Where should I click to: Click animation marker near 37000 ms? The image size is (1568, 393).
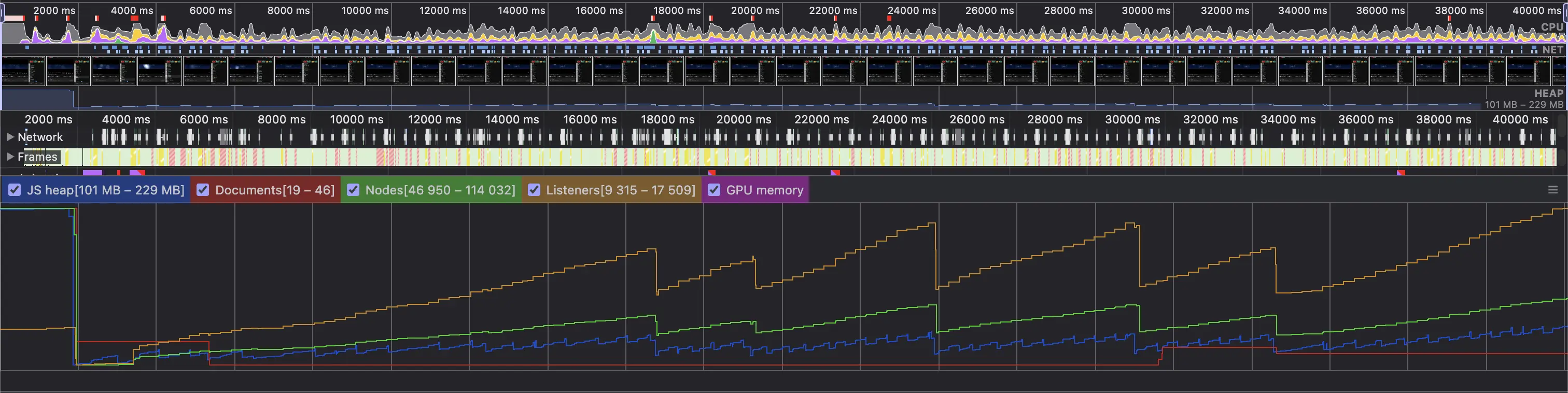(x=1401, y=173)
